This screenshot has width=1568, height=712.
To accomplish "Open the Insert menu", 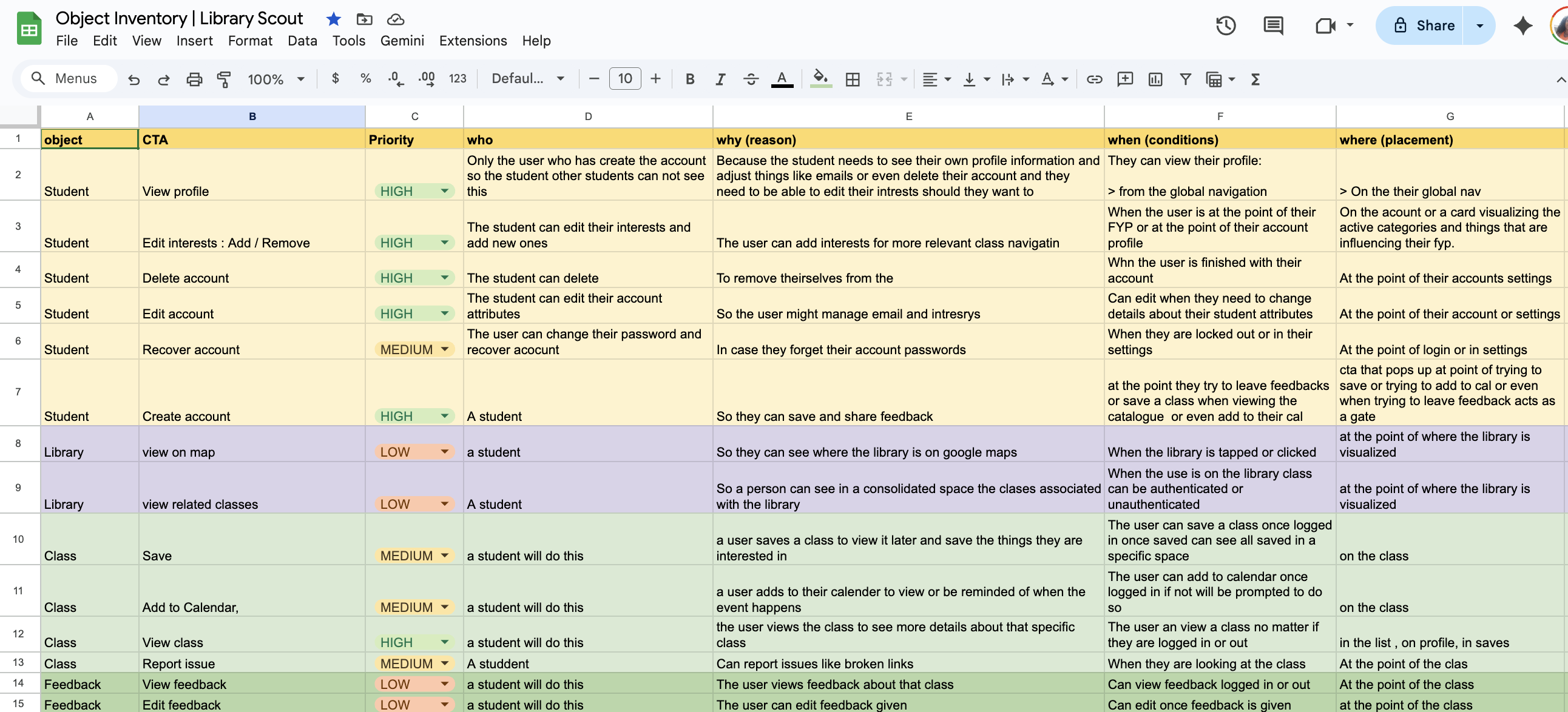I will tap(194, 41).
